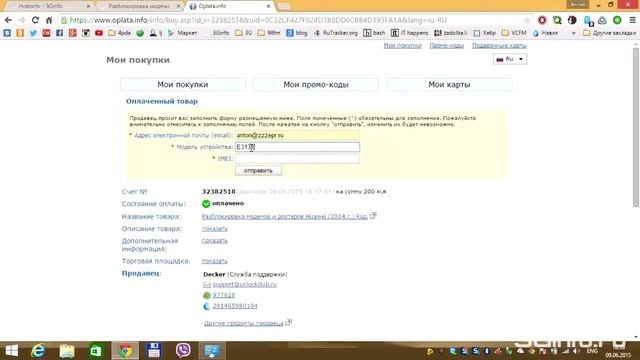Switch to the Разблокировка модема browser tab
This screenshot has height=360, width=640.
coord(139,6)
